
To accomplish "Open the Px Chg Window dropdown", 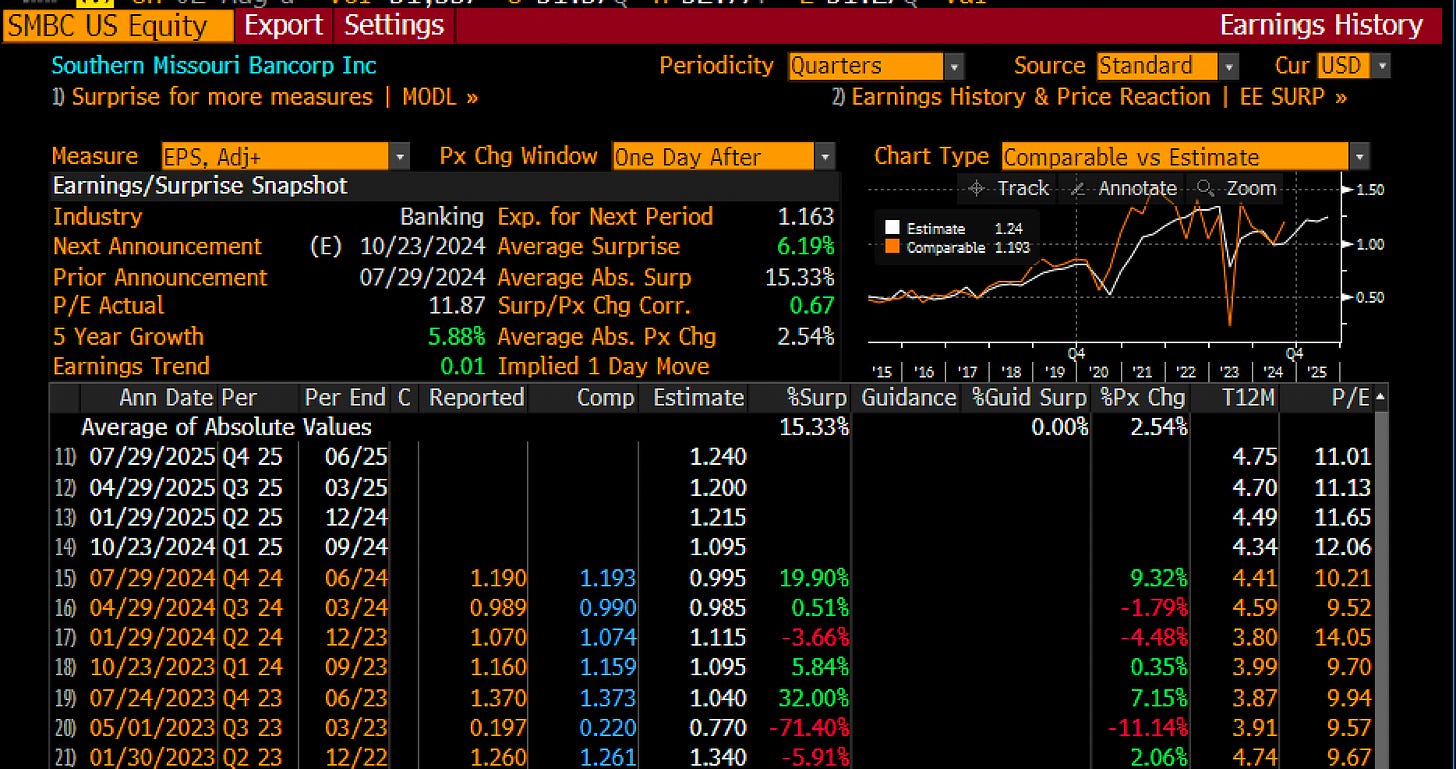I will (x=723, y=157).
